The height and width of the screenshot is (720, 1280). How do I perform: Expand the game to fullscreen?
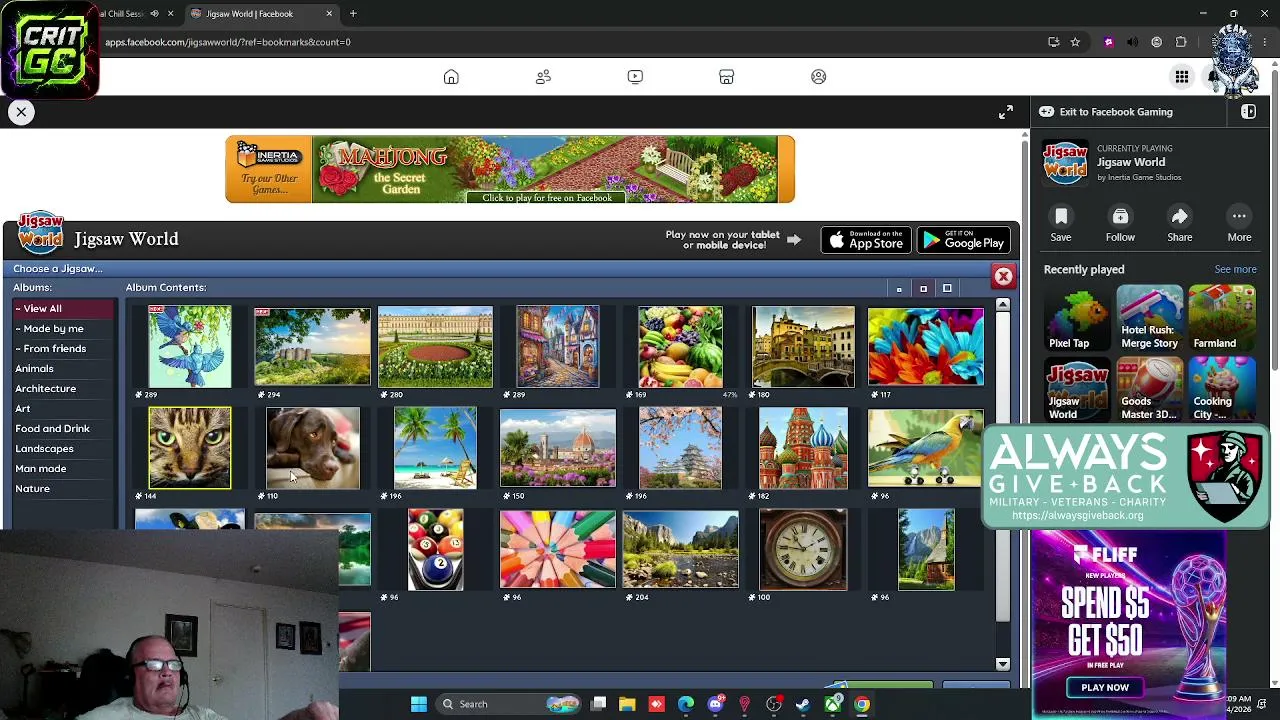(x=1006, y=112)
